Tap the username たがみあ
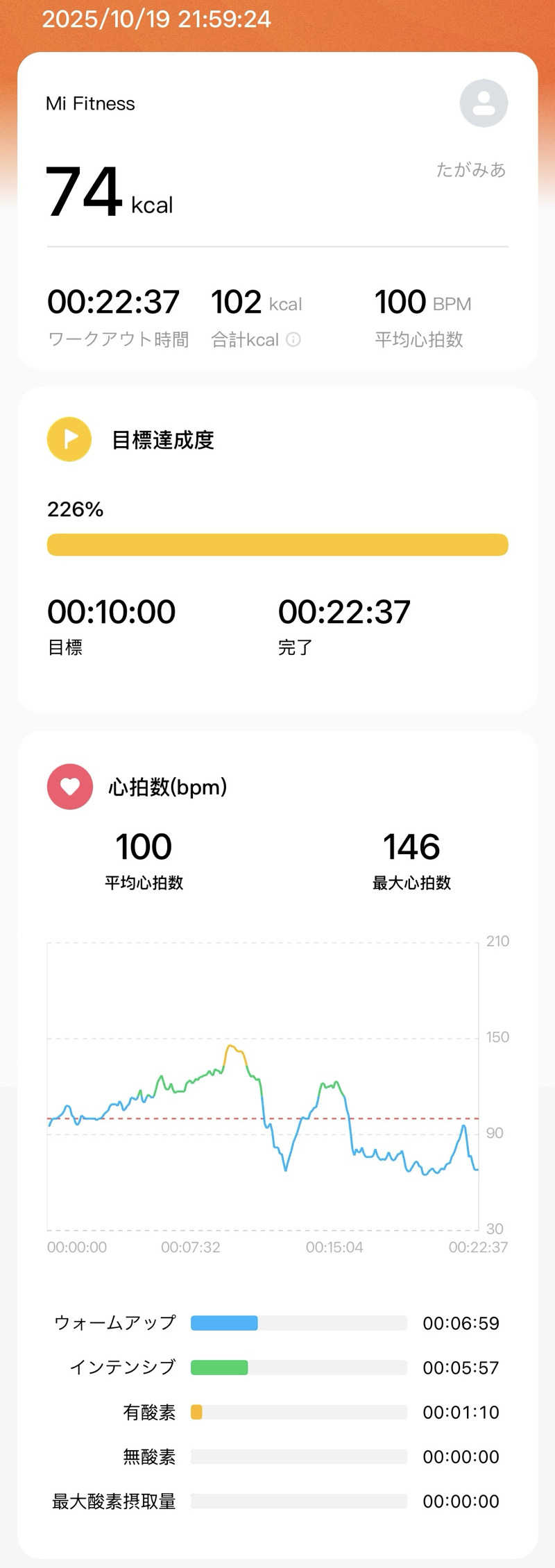555x1568 pixels. point(470,170)
